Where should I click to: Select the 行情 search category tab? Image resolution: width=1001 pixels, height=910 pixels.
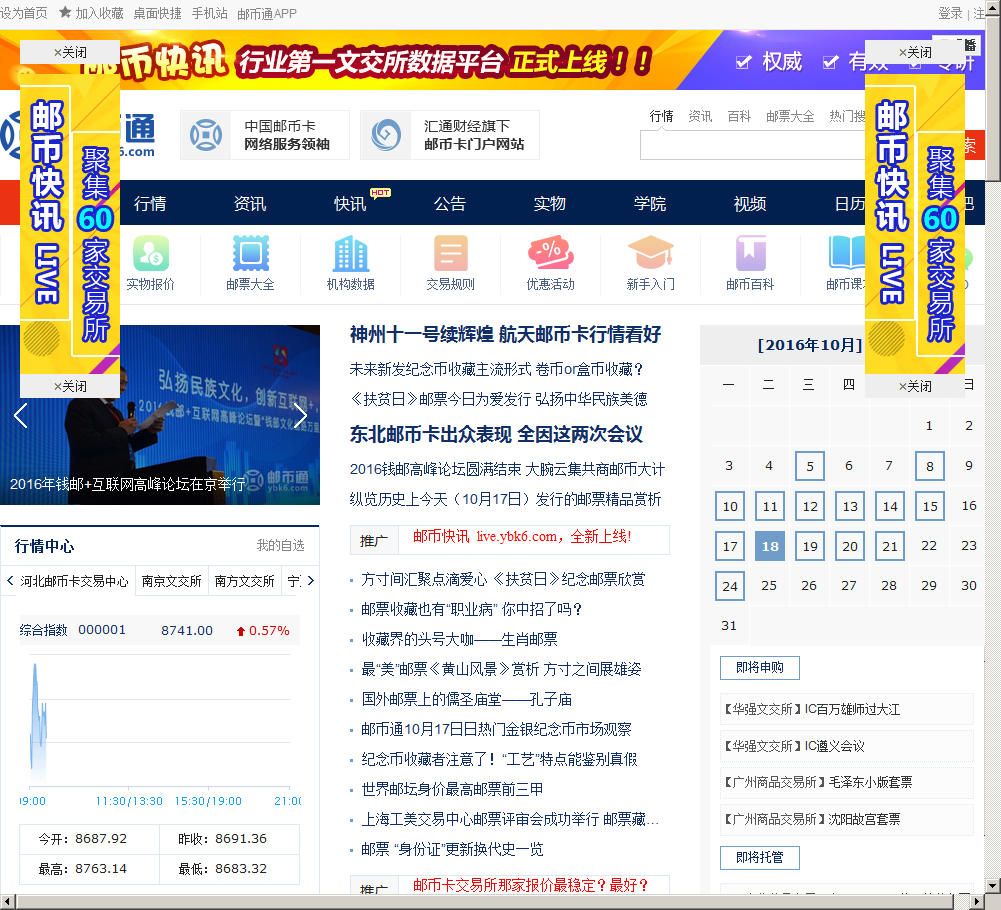tap(661, 116)
